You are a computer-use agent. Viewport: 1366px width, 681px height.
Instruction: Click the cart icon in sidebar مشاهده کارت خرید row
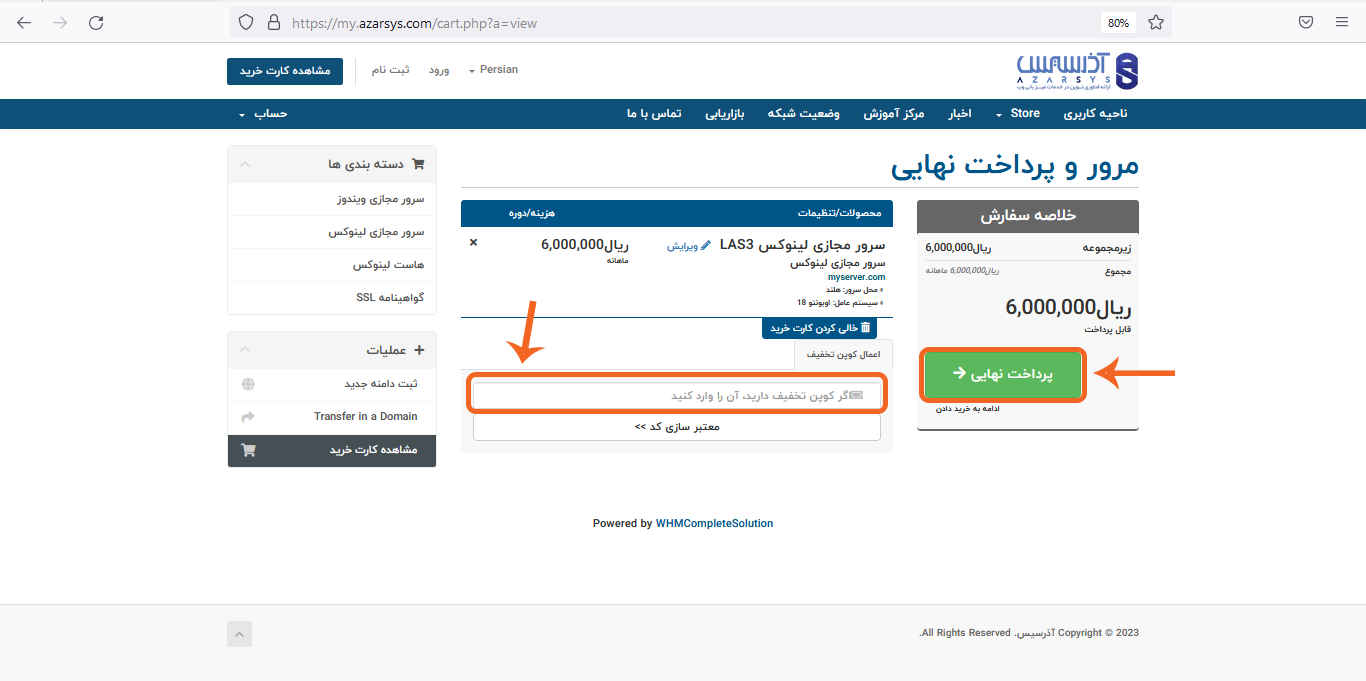(x=248, y=451)
